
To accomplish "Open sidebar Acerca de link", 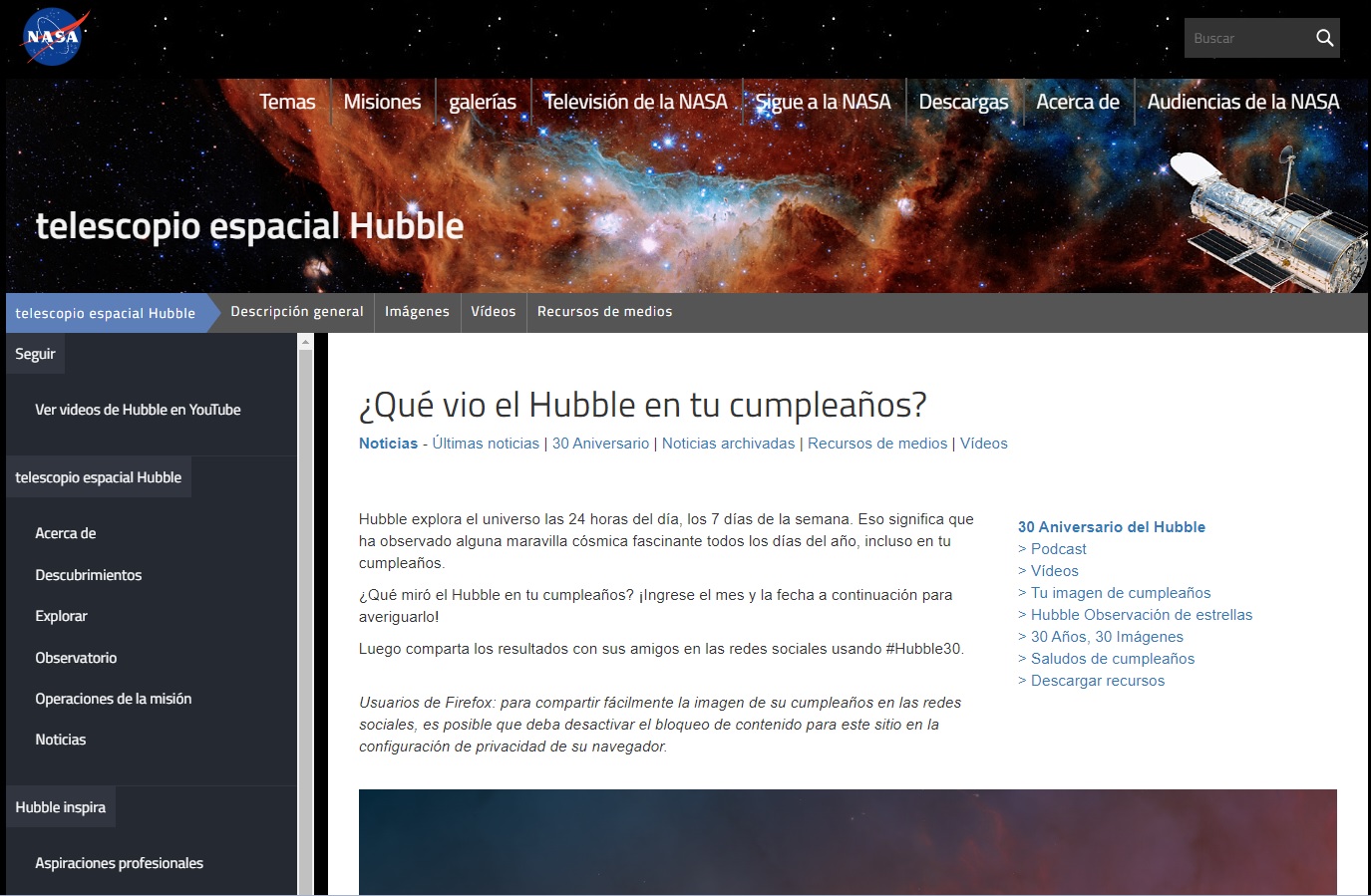I will pos(66,533).
